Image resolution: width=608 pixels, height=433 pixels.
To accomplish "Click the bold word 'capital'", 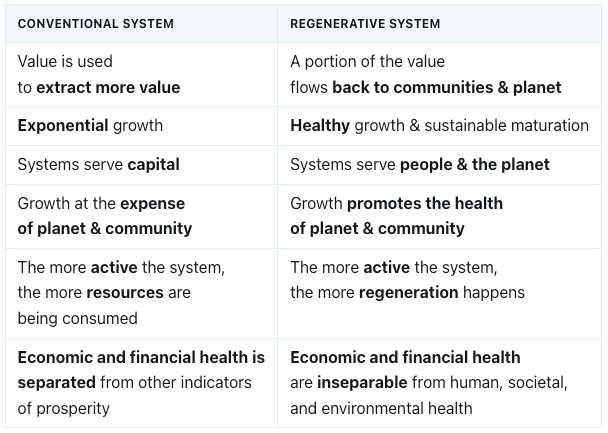I will 154,164.
